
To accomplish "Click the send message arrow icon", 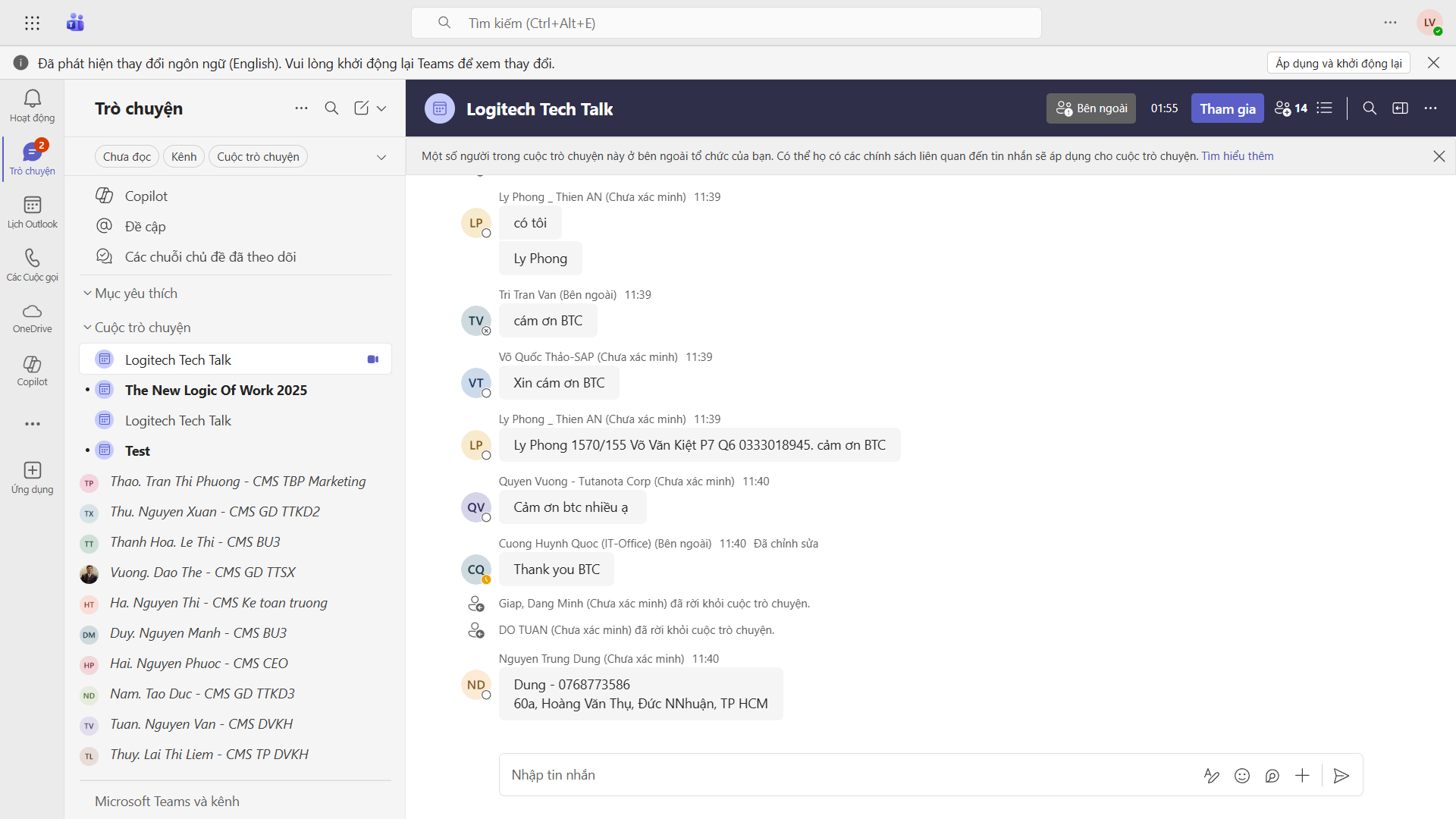I will click(x=1341, y=775).
